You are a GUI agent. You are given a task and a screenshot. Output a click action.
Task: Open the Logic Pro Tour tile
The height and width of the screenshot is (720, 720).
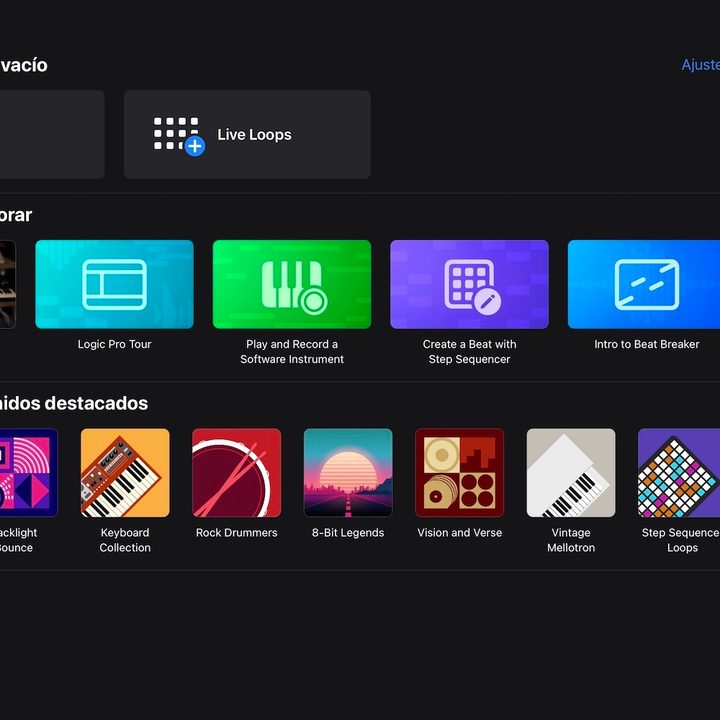point(114,284)
